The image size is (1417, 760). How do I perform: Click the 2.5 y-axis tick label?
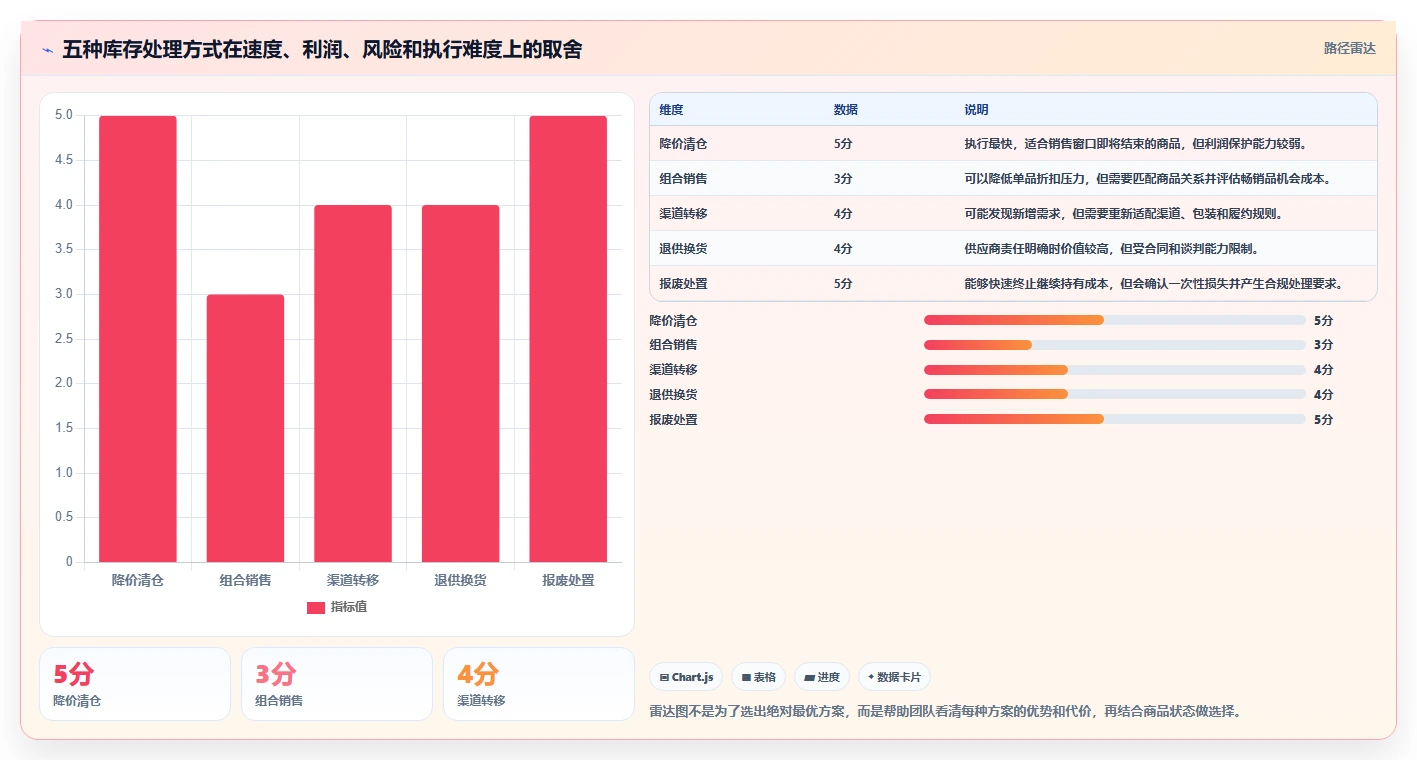coord(64,339)
